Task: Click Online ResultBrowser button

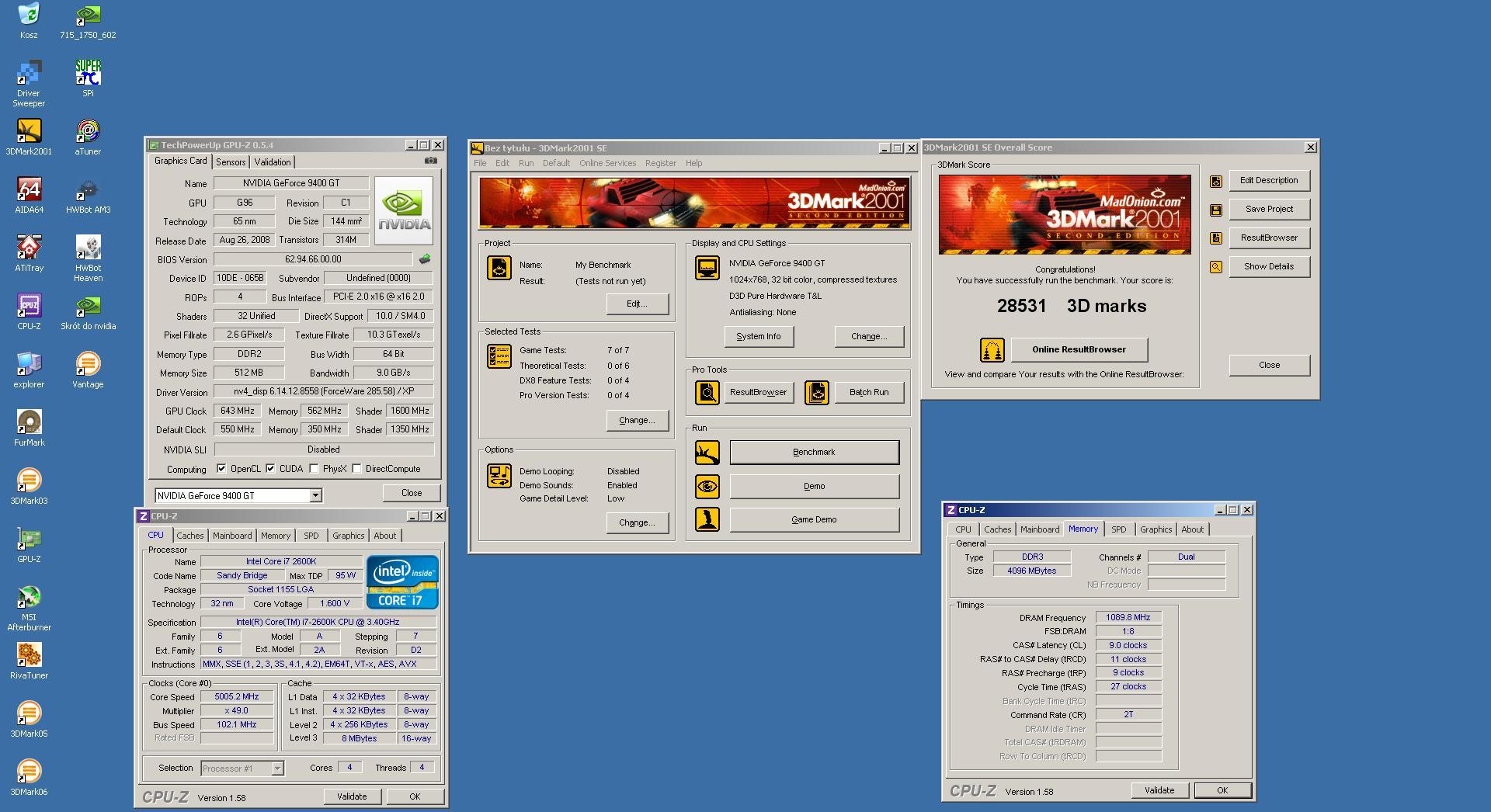Action: pos(1079,349)
